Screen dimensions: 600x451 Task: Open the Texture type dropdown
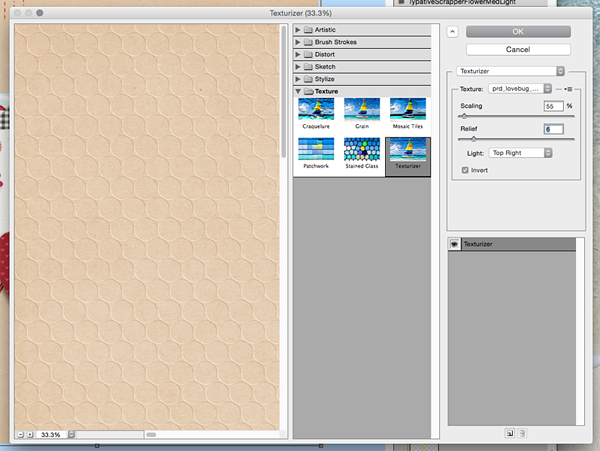520,89
